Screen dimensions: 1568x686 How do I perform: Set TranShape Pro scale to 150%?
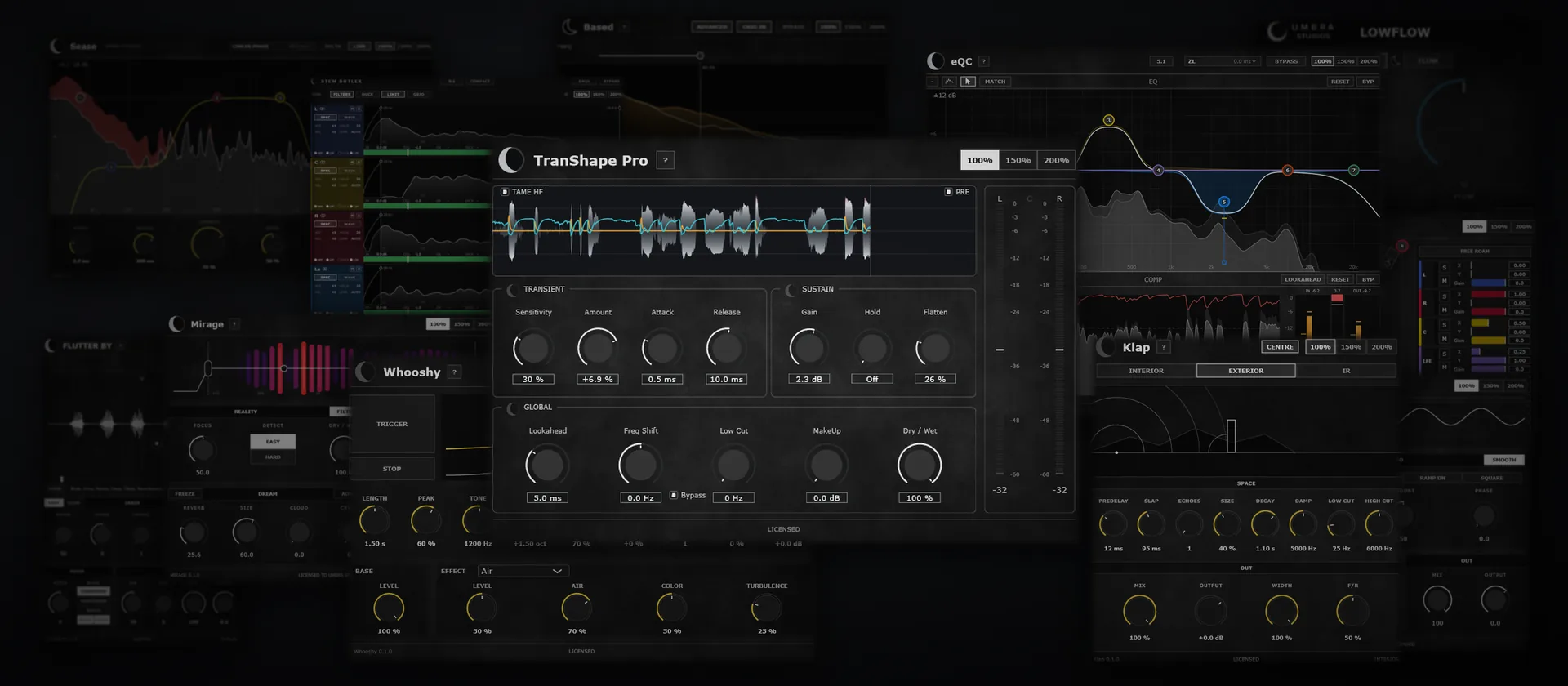click(1018, 161)
